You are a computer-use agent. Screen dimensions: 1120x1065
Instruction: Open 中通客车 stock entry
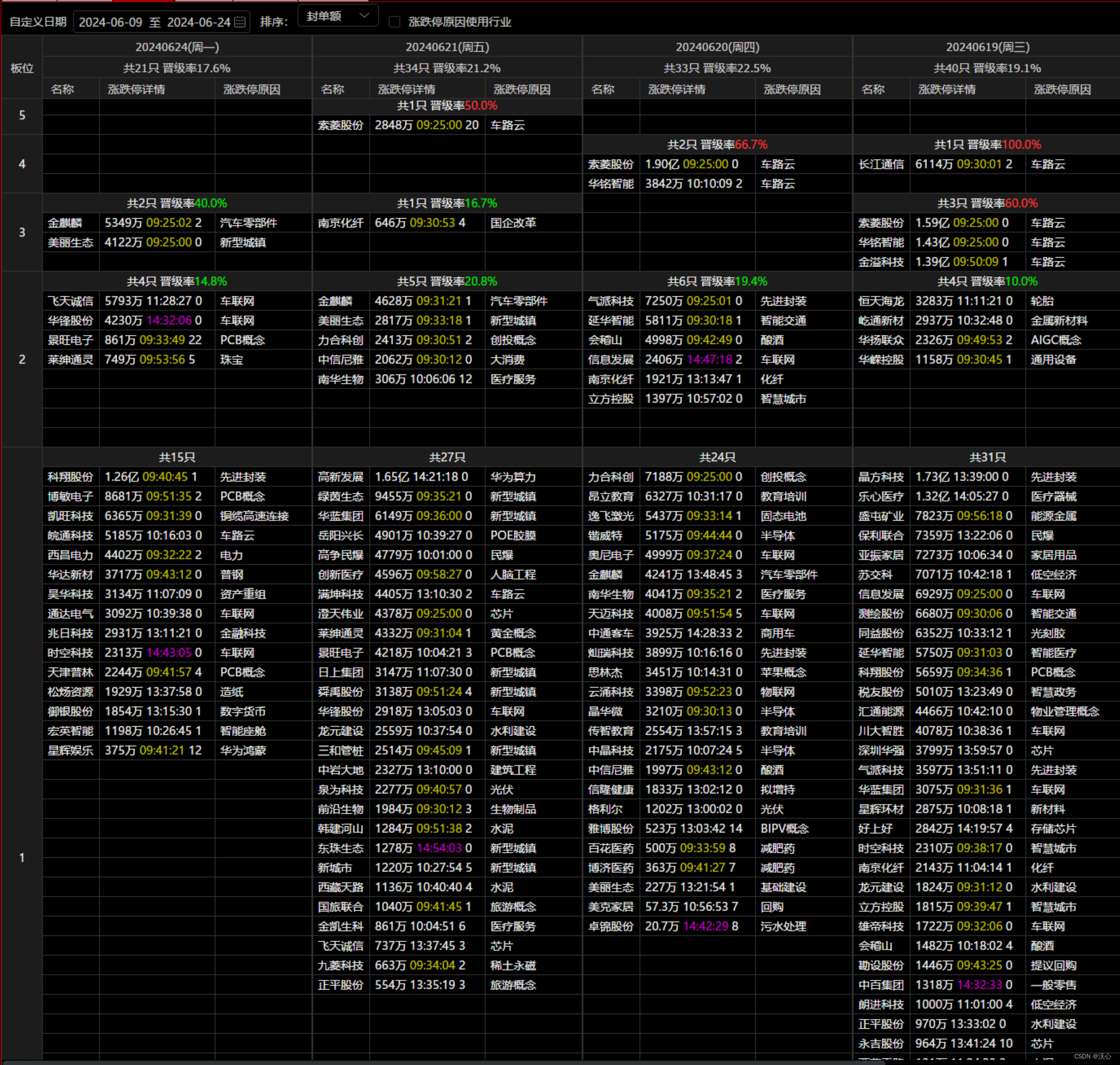tap(610, 633)
